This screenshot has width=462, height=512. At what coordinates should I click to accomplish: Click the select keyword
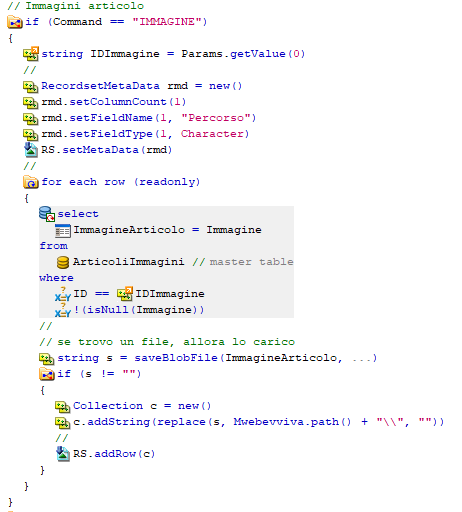coord(78,214)
